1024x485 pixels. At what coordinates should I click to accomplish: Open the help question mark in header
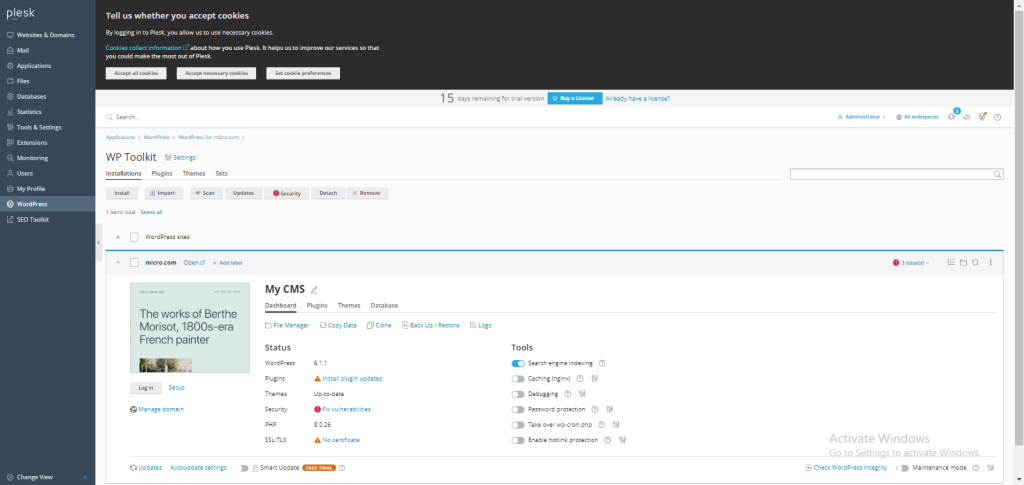point(997,117)
